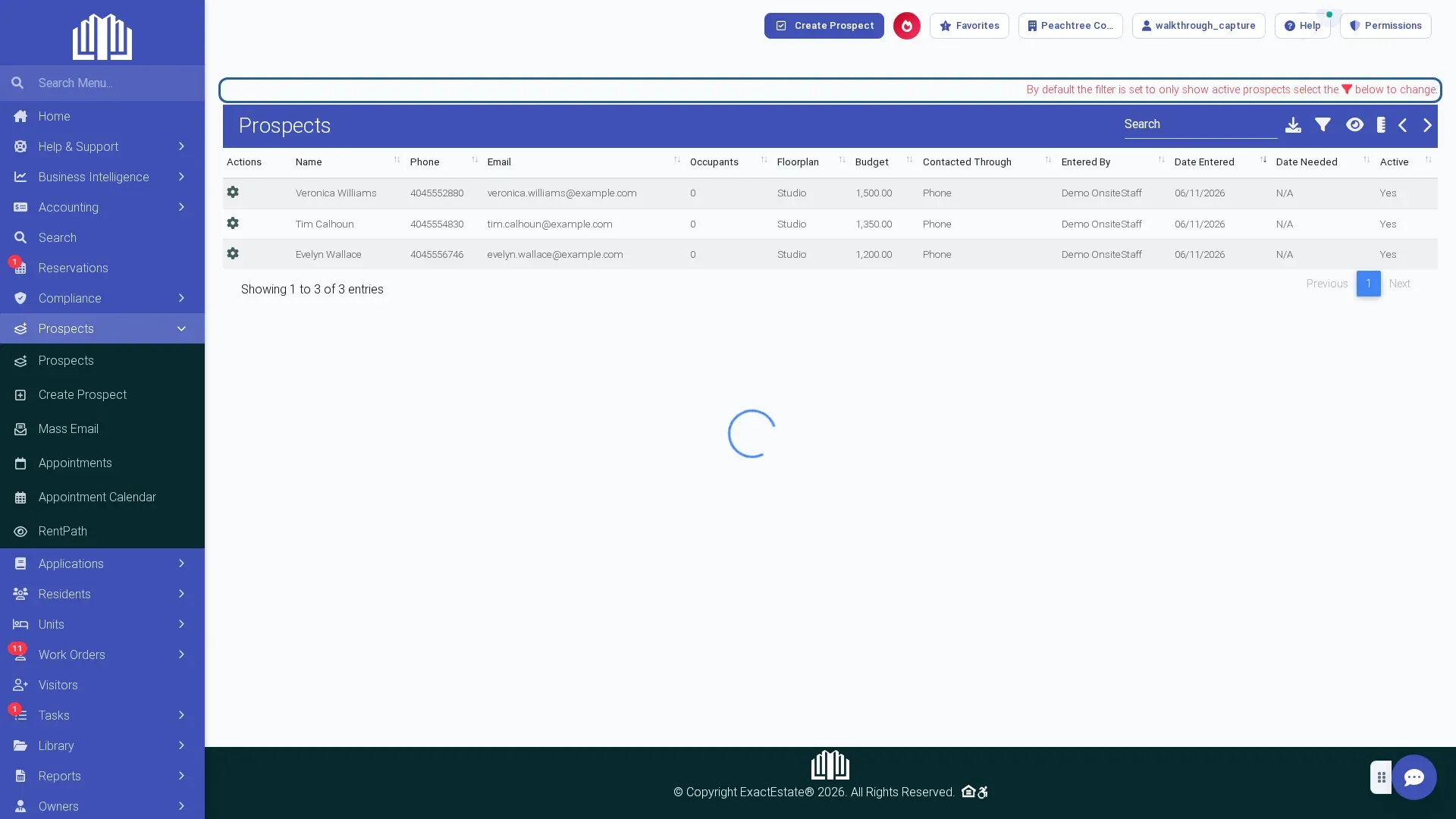Open the chat bubble widget
This screenshot has height=819, width=1456.
(x=1414, y=777)
